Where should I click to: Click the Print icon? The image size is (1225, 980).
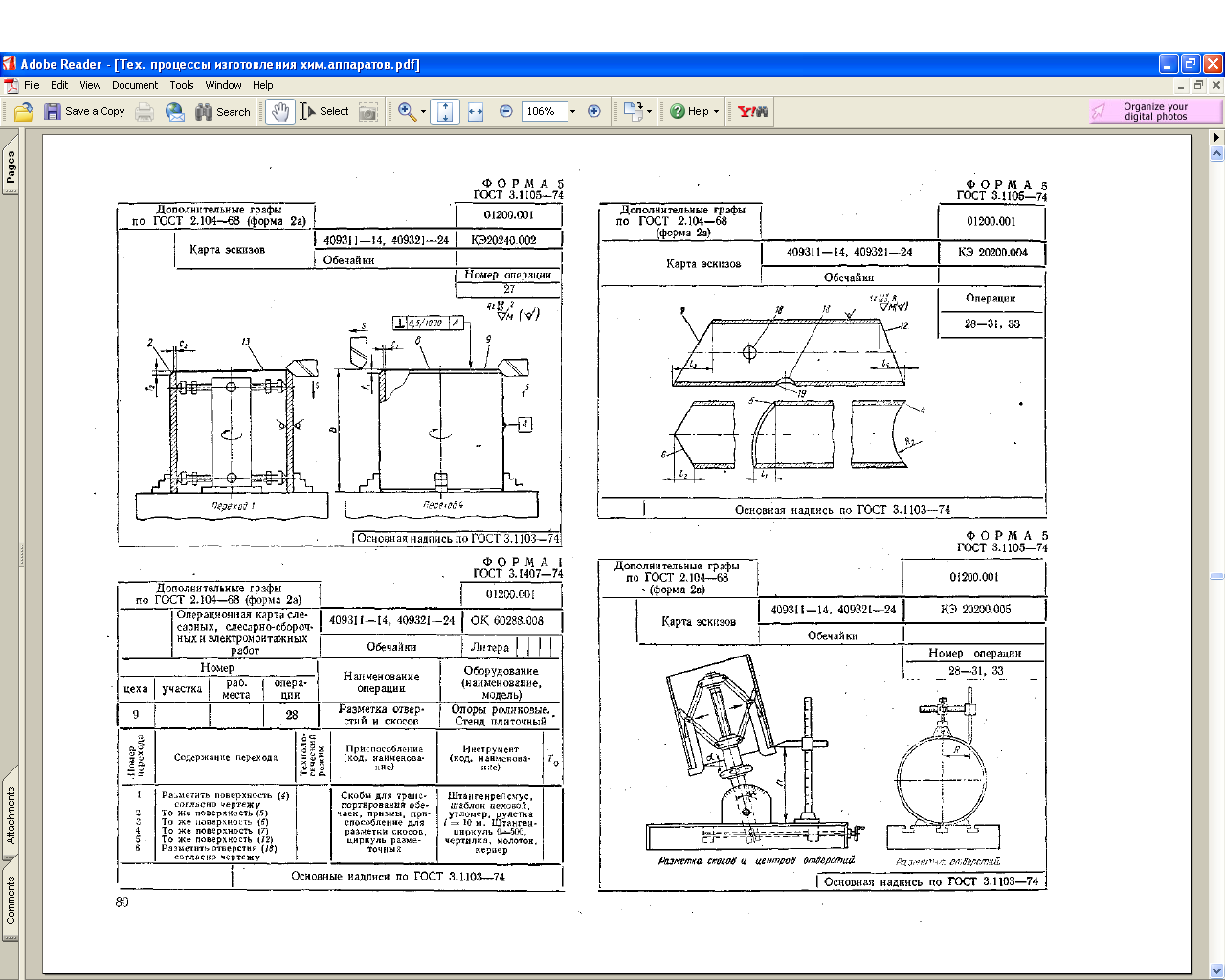click(x=145, y=112)
